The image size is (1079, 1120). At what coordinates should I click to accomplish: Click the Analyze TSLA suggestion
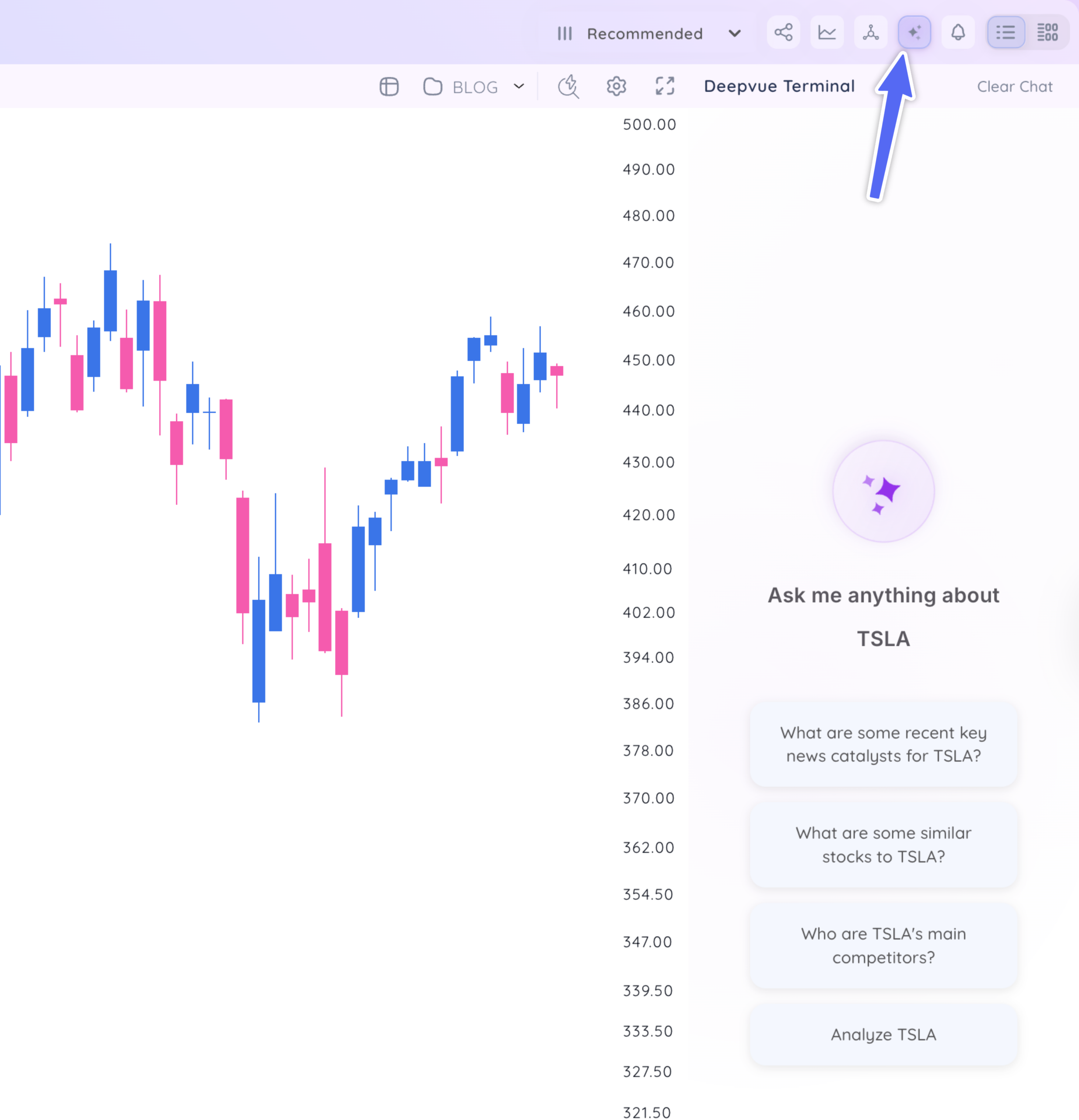883,1034
